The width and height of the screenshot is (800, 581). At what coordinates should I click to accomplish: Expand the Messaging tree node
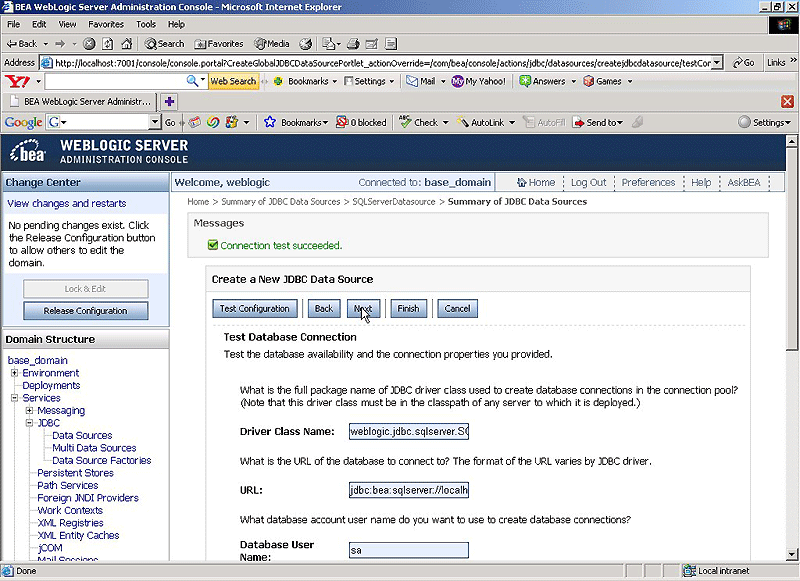pos(30,411)
